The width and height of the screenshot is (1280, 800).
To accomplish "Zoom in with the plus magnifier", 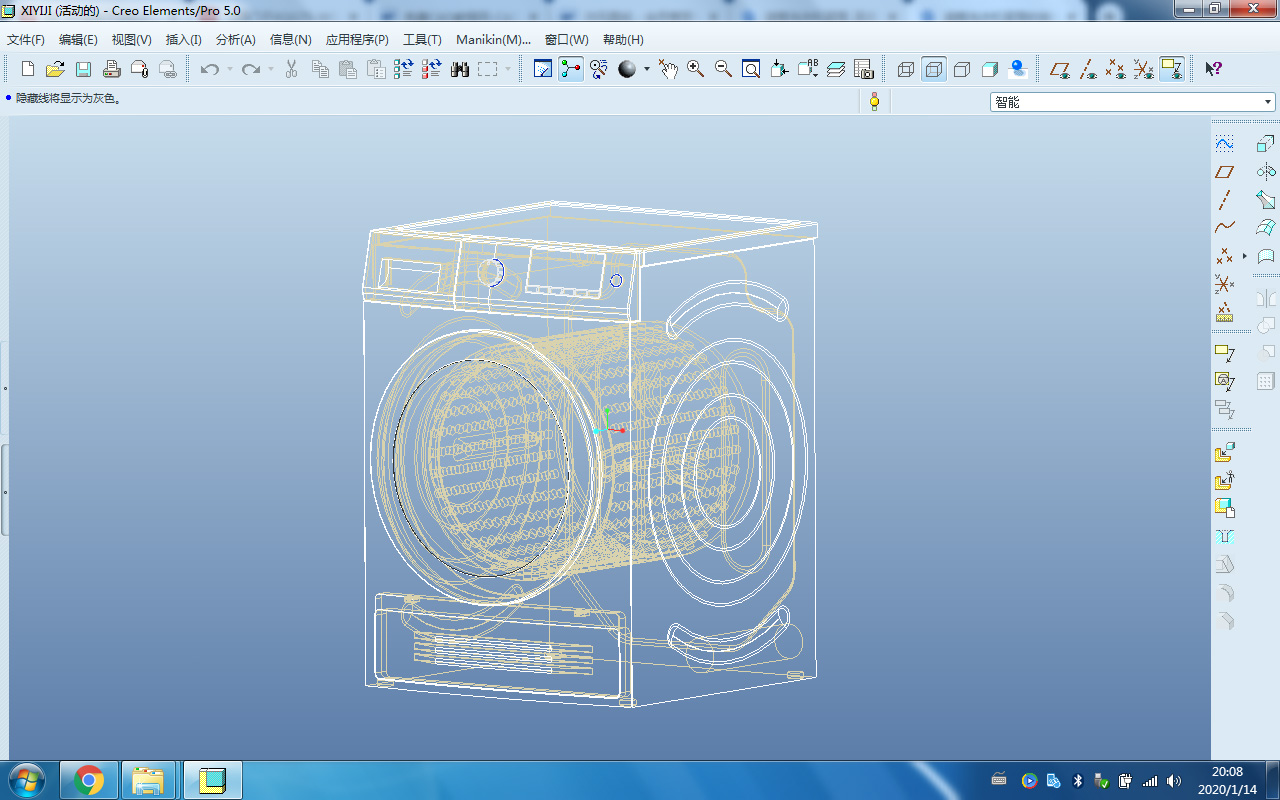I will 695,69.
